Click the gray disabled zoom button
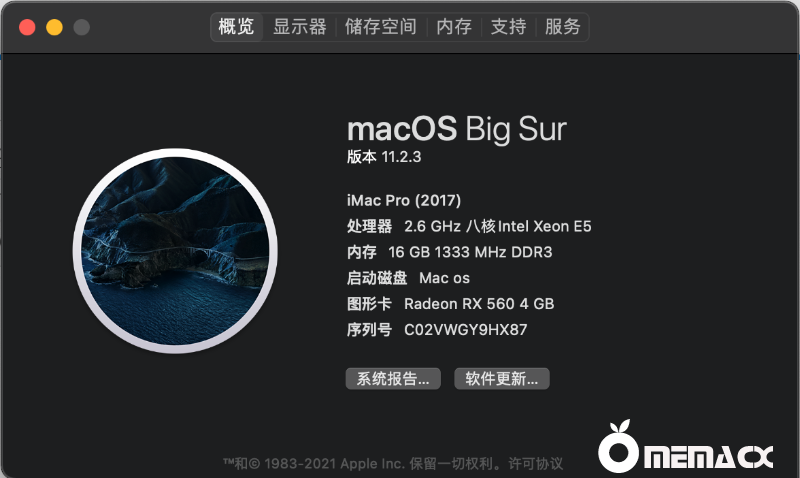 [82, 27]
